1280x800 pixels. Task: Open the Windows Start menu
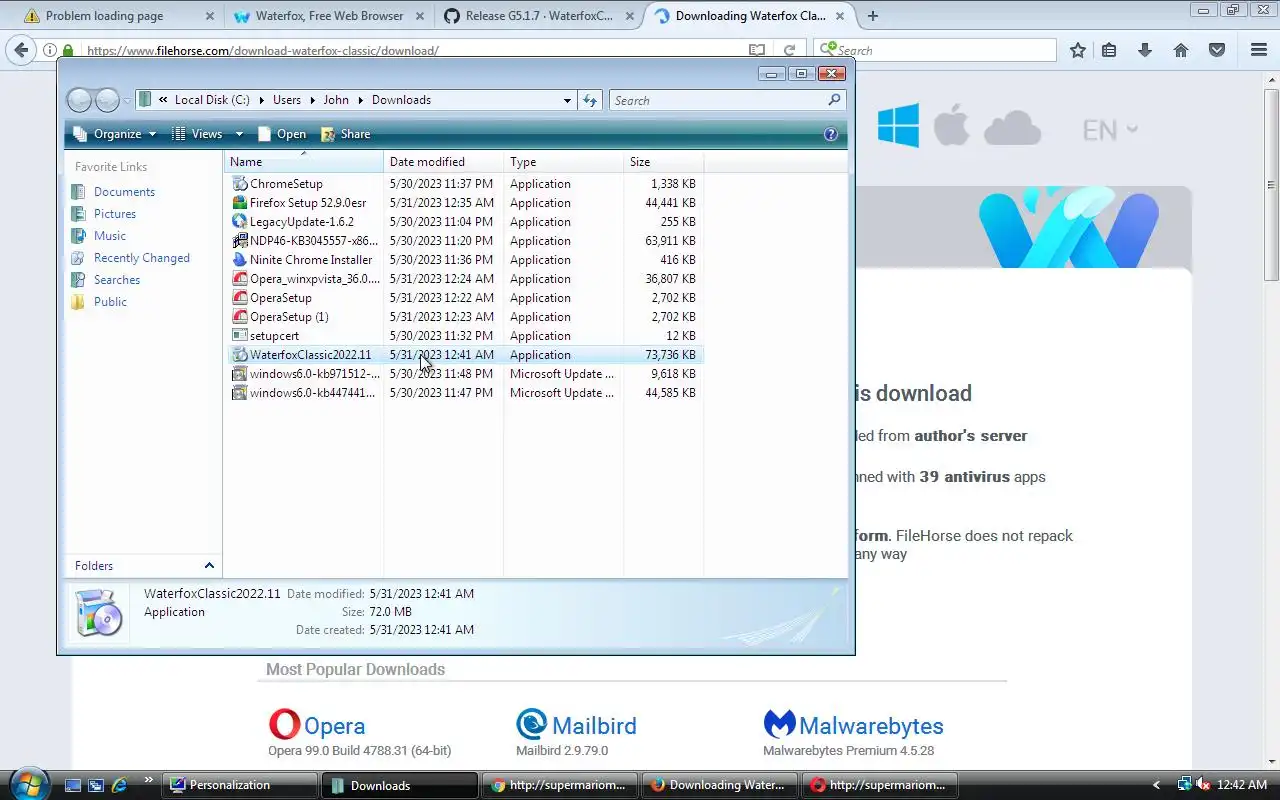[x=28, y=783]
